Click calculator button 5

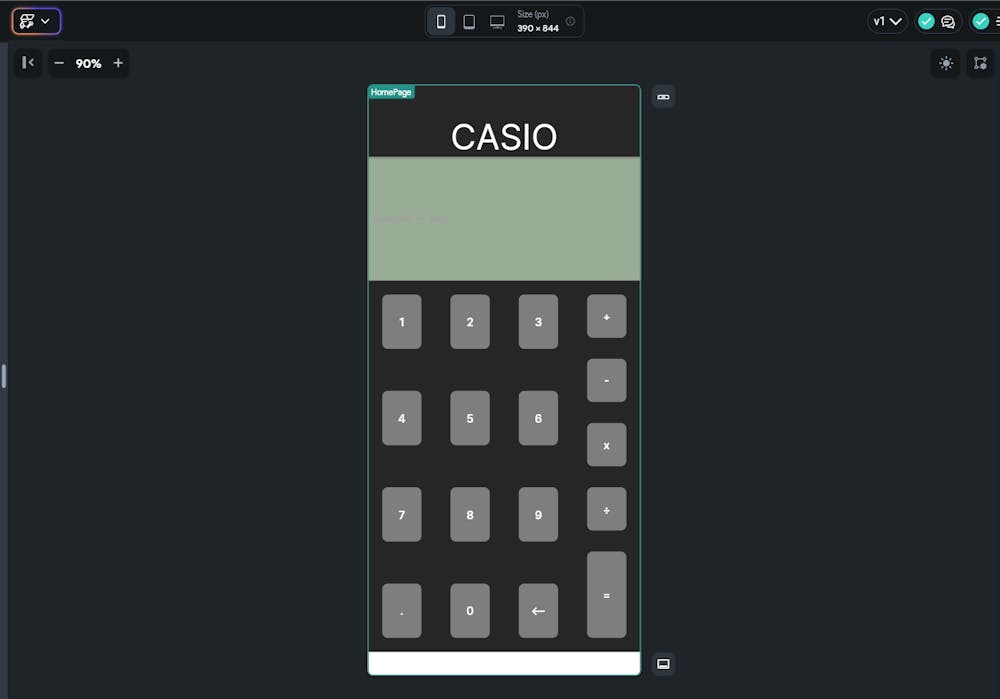pos(470,418)
